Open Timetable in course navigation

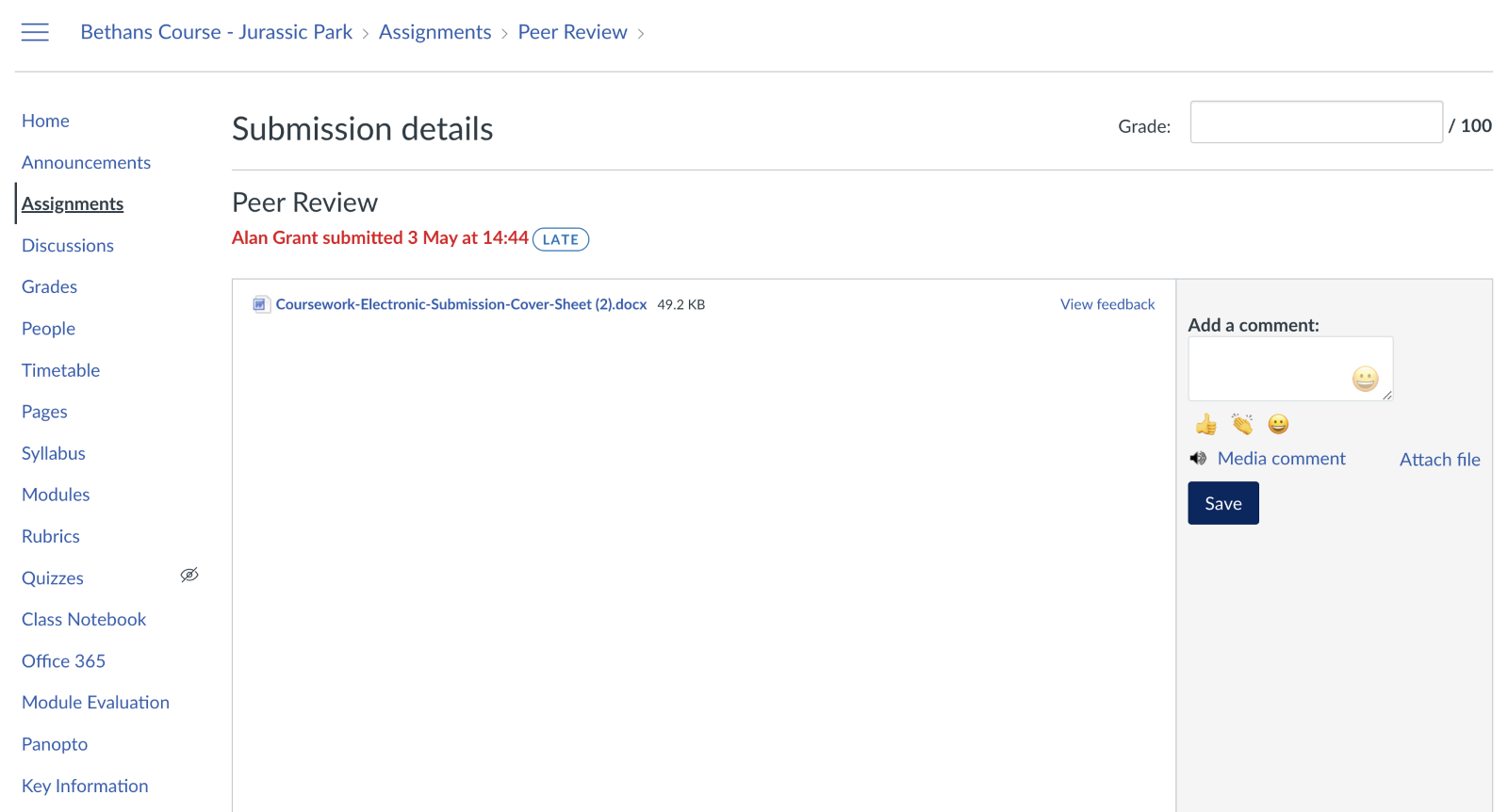click(x=60, y=370)
